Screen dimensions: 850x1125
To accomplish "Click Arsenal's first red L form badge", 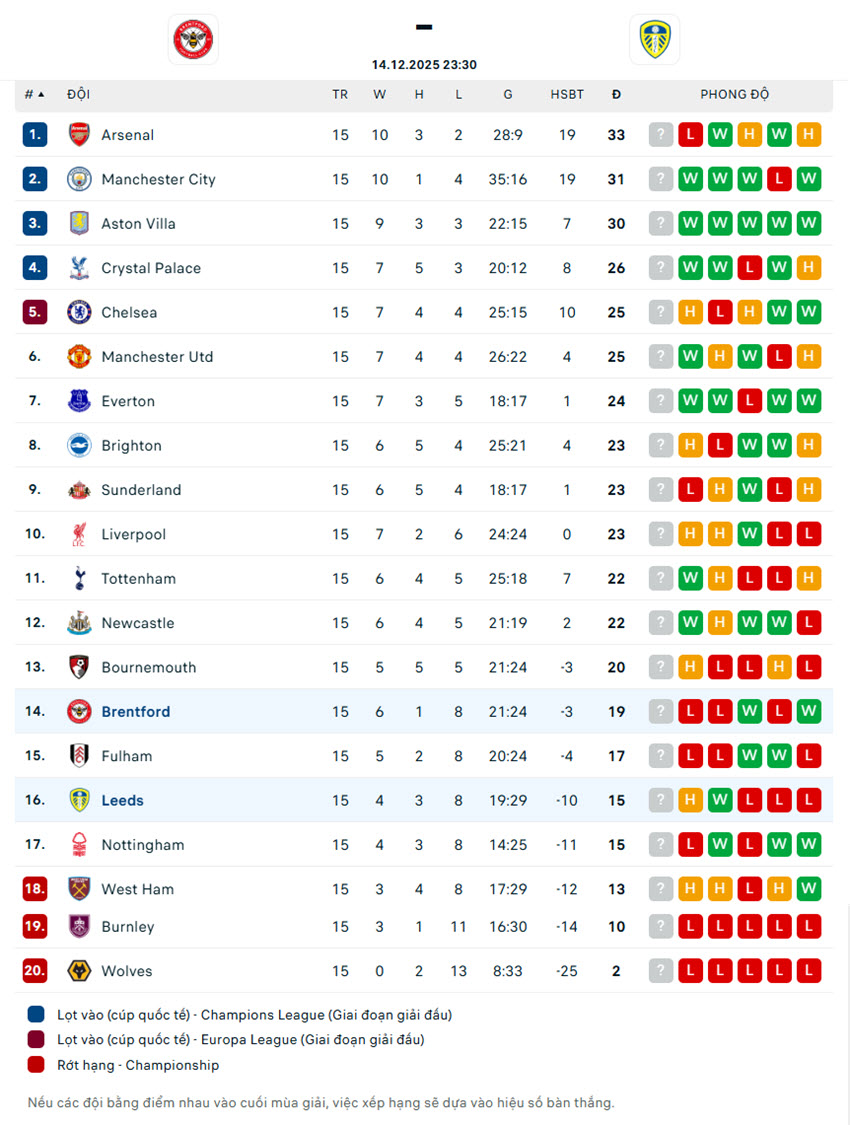I will pyautogui.click(x=690, y=135).
